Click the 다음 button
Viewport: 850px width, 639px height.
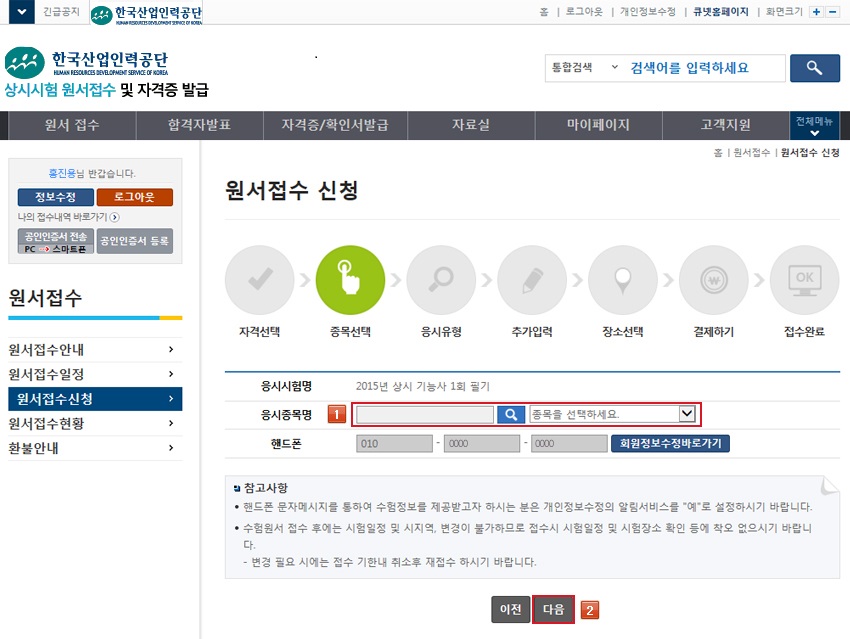tap(553, 609)
